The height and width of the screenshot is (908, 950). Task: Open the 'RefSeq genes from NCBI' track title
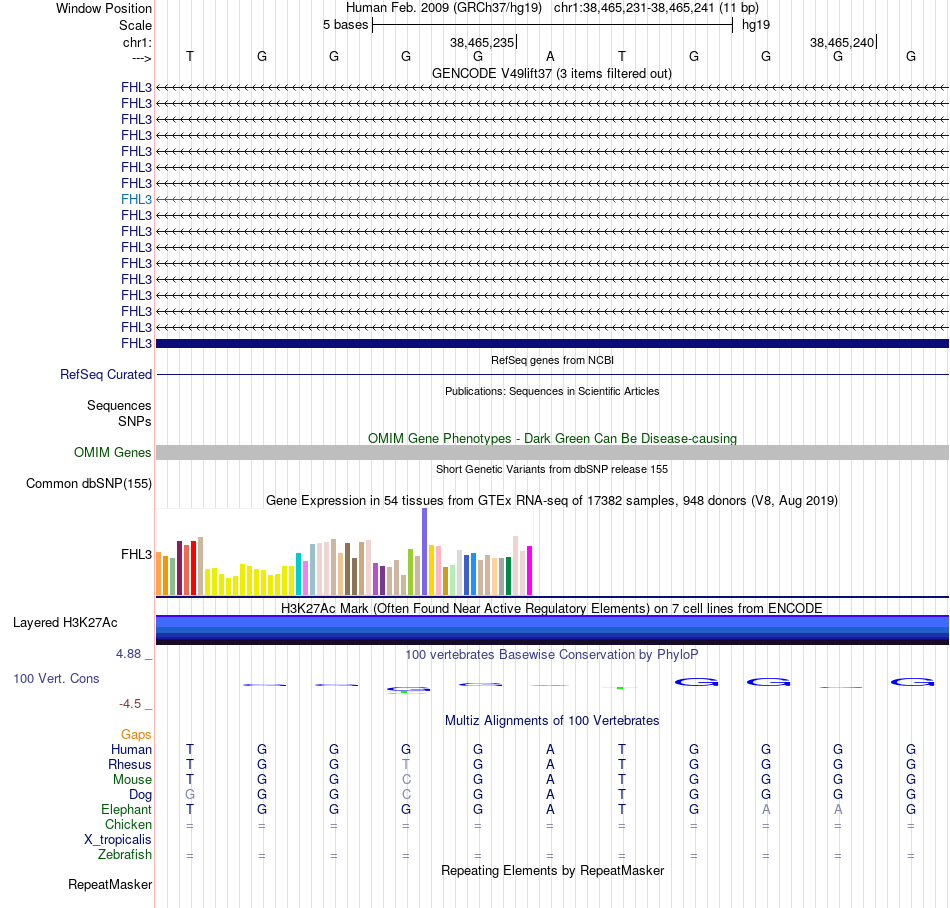[x=552, y=360]
